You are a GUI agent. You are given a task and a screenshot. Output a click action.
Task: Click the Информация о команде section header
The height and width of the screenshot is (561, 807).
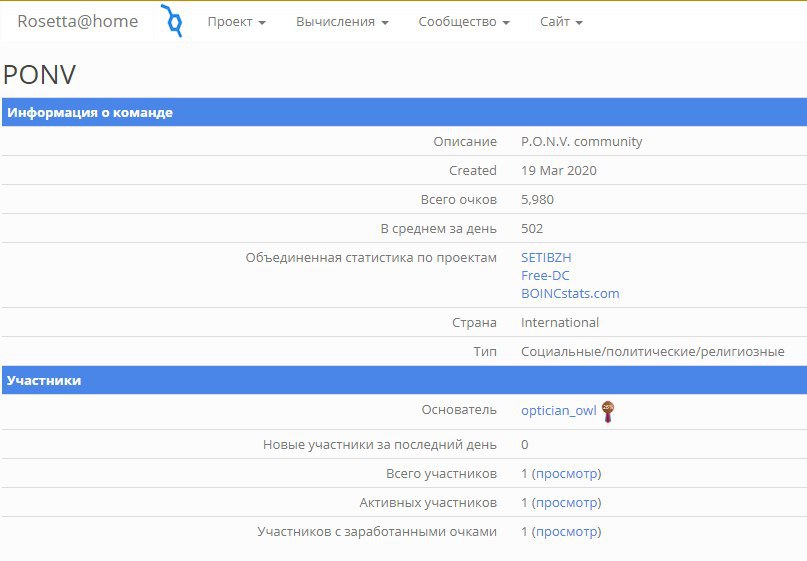405,112
